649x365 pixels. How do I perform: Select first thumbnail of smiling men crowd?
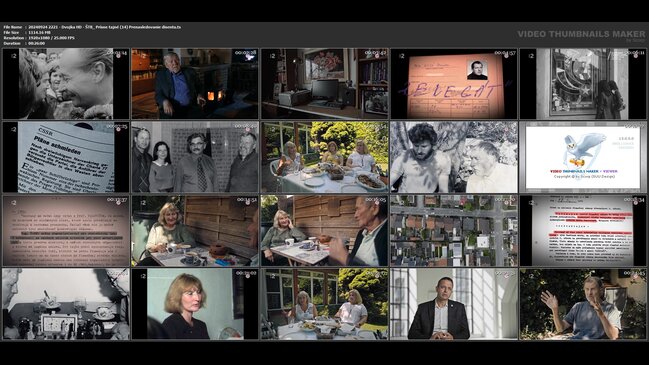(66, 84)
